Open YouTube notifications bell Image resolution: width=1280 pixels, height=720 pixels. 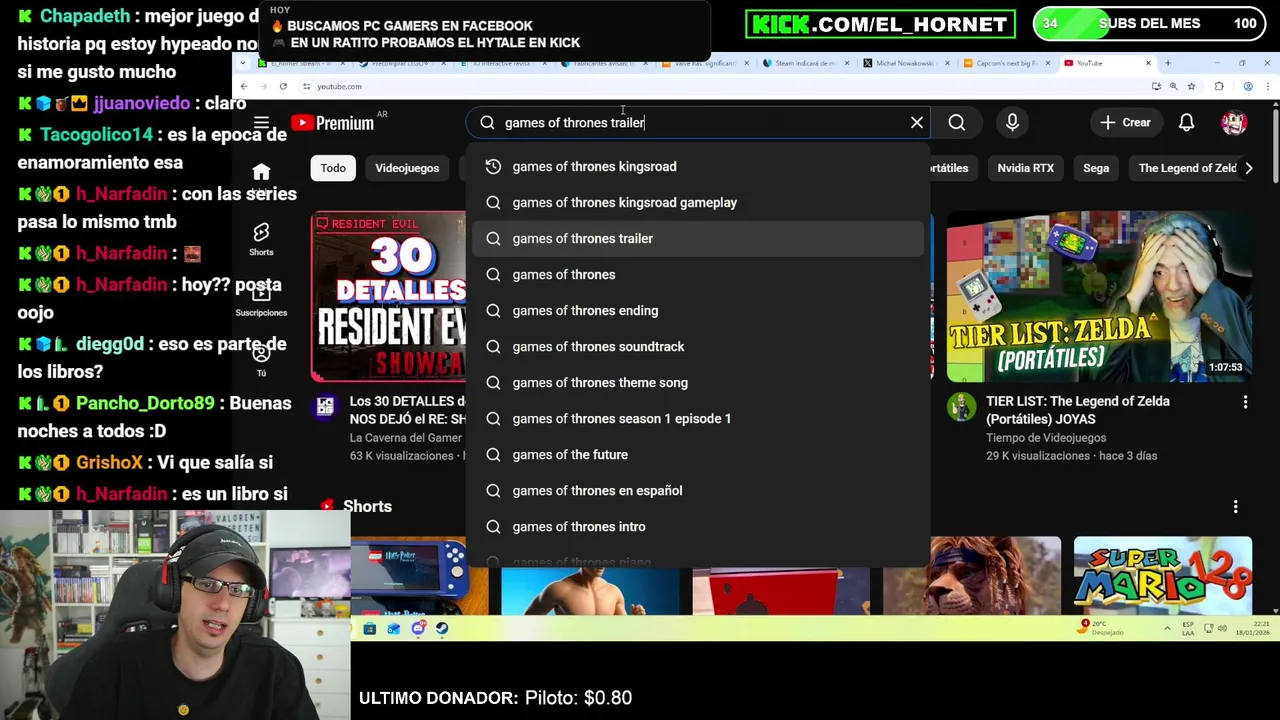(1186, 122)
